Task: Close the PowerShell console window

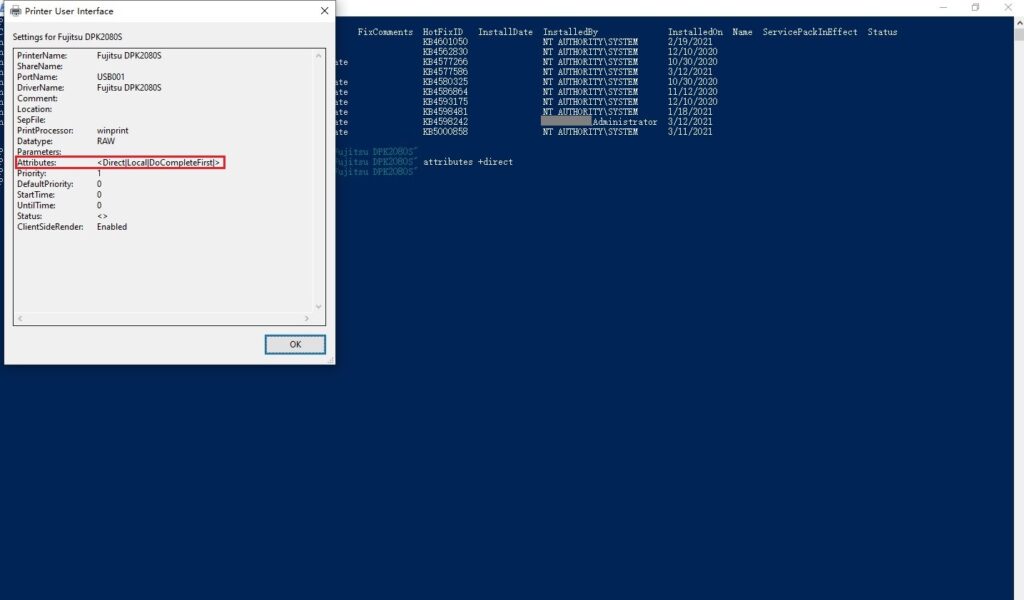Action: pos(1008,7)
